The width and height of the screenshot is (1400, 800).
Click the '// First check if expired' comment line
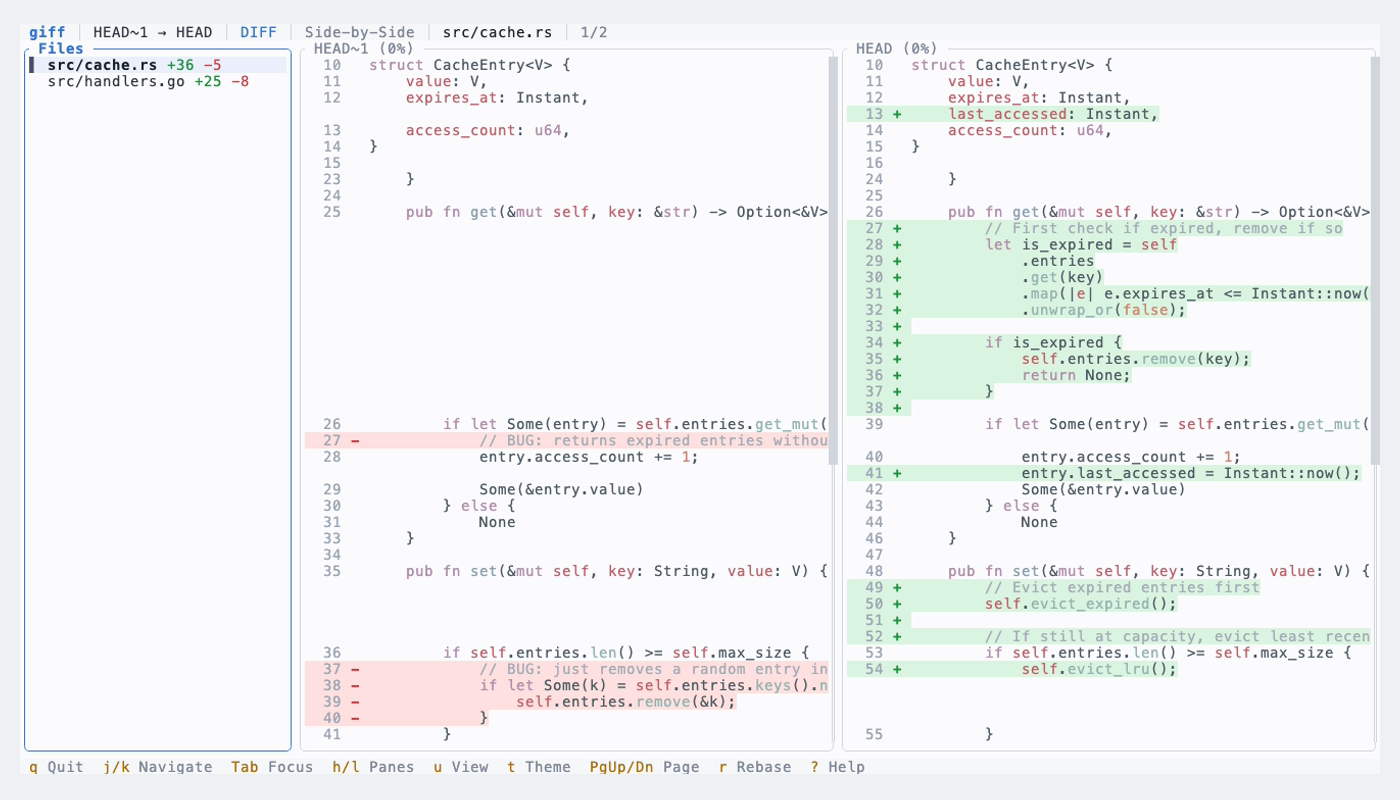click(1095, 228)
